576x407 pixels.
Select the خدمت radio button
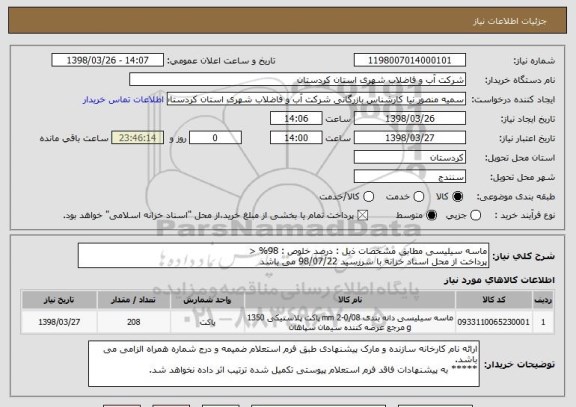pyautogui.click(x=418, y=197)
